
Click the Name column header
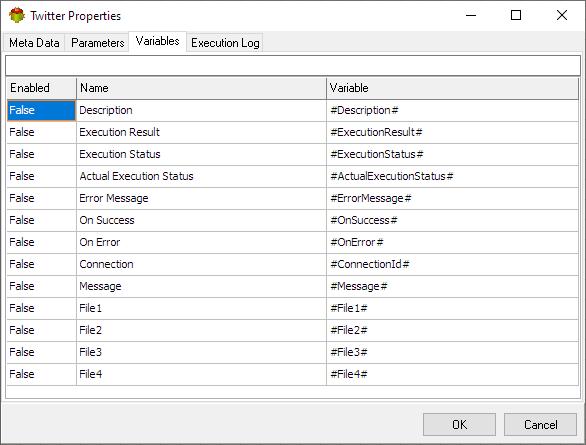pyautogui.click(x=201, y=88)
